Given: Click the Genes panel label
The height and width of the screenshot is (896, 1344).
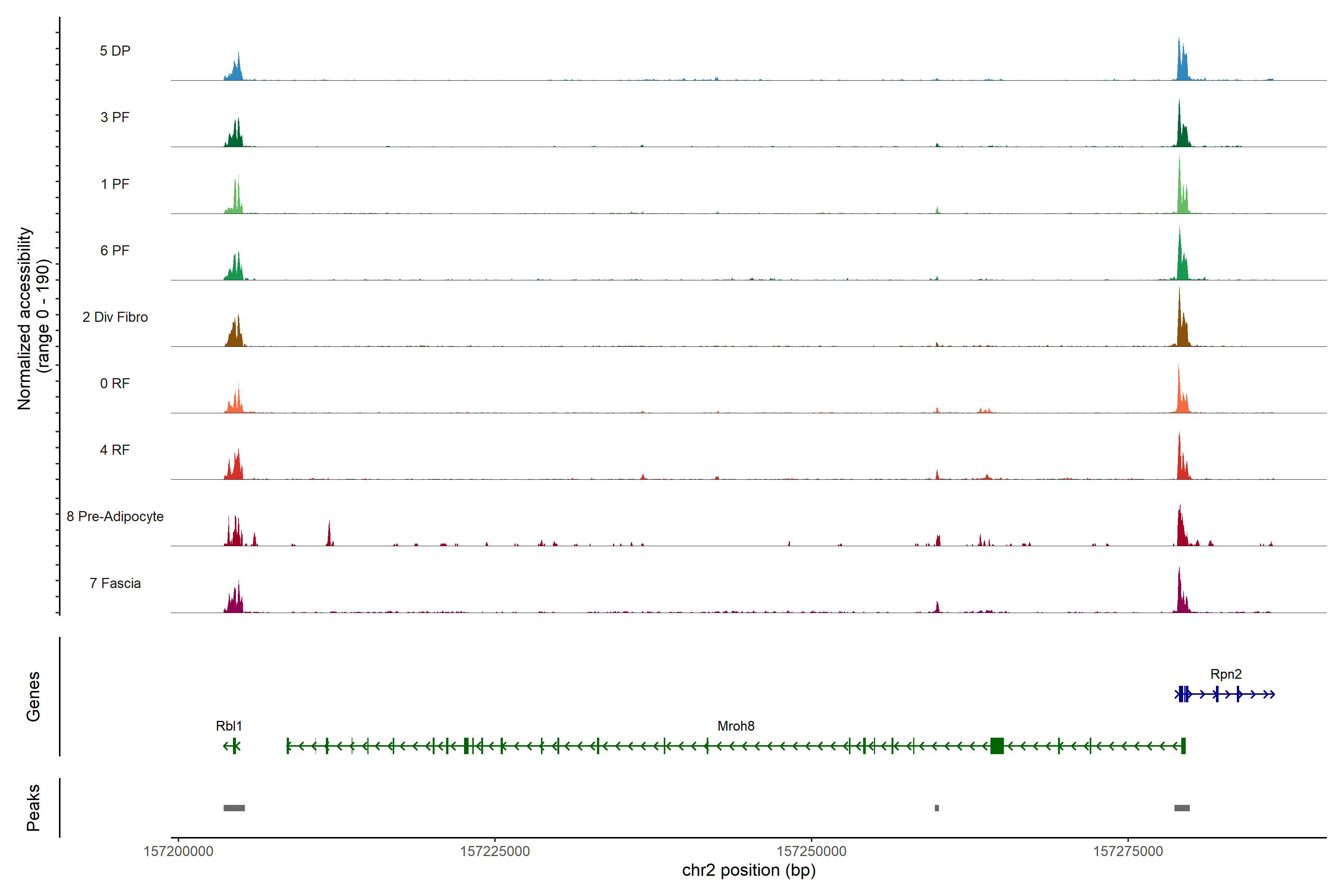Looking at the screenshot, I should [x=33, y=697].
